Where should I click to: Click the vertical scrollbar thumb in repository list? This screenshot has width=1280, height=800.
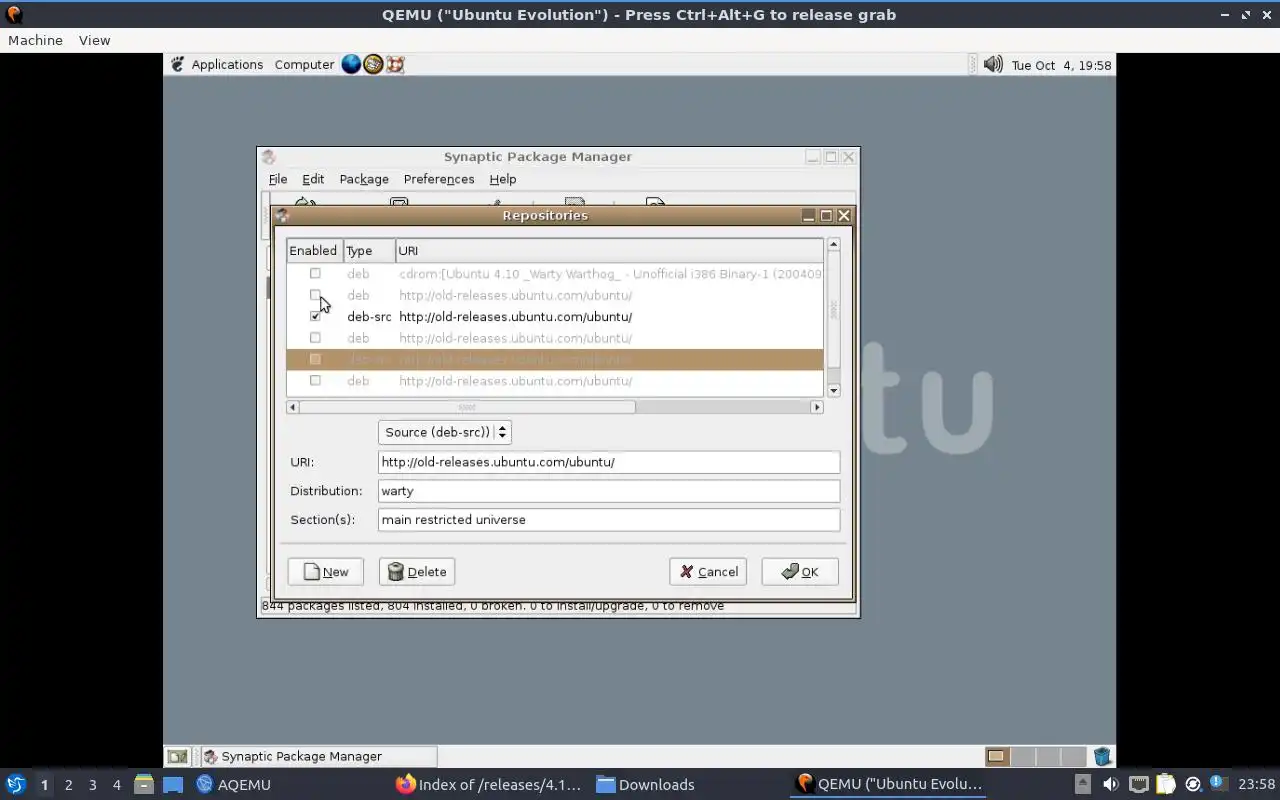833,310
